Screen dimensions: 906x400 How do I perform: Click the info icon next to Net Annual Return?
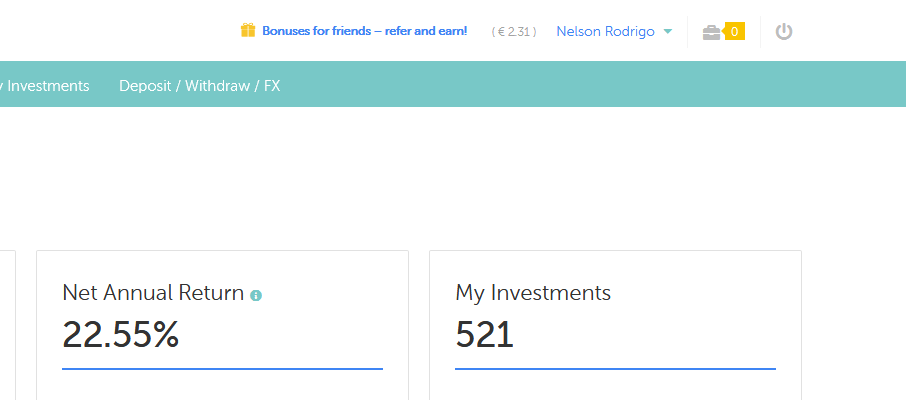256,295
